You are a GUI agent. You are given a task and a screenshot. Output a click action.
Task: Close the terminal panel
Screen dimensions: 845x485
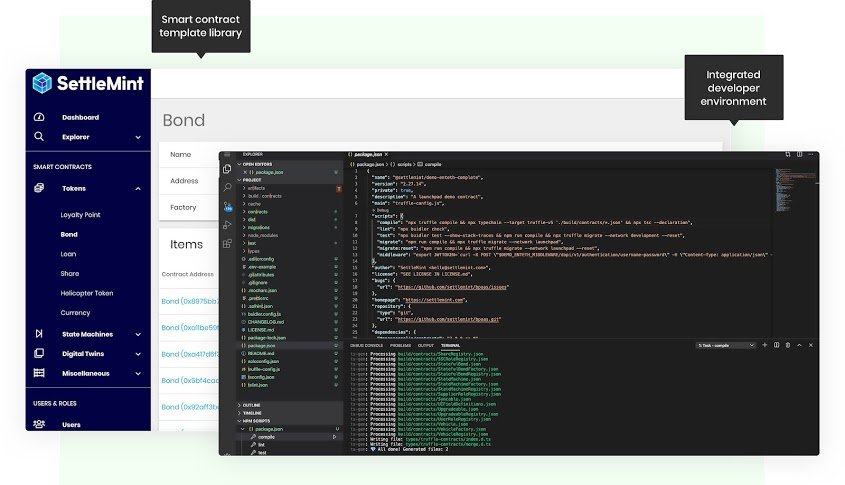pyautogui.click(x=811, y=345)
